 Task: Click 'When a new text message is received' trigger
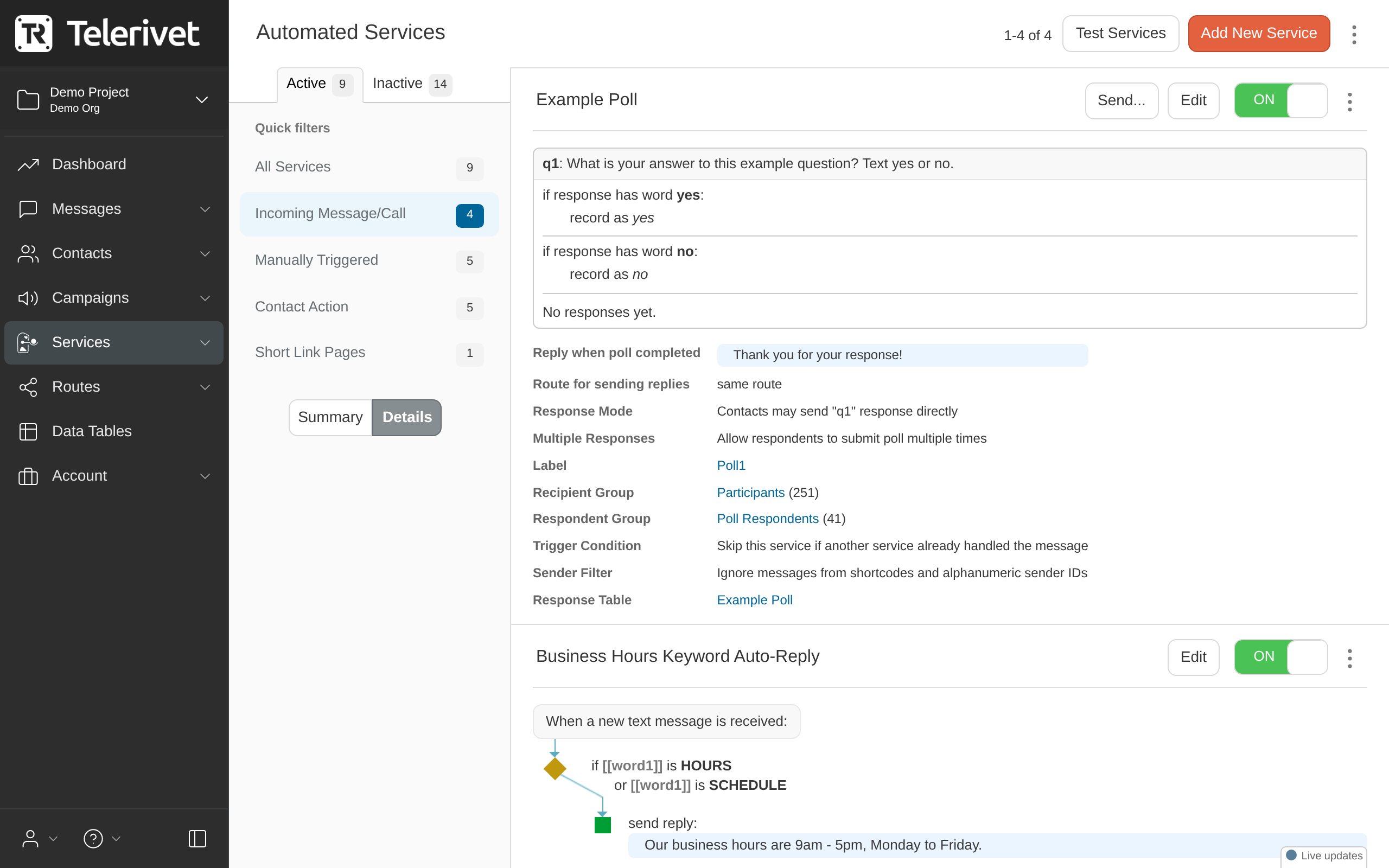coord(666,722)
